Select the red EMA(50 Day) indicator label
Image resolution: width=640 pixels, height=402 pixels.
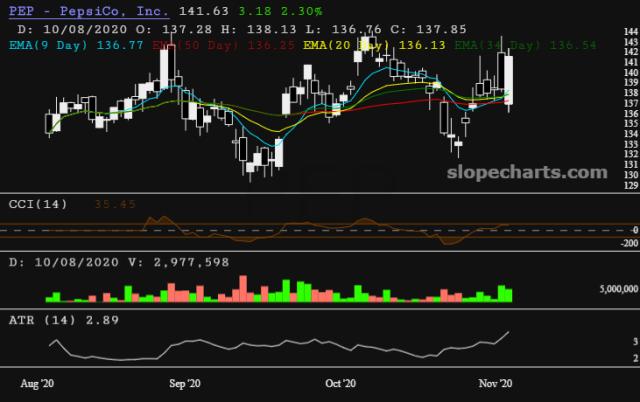click(x=198, y=45)
